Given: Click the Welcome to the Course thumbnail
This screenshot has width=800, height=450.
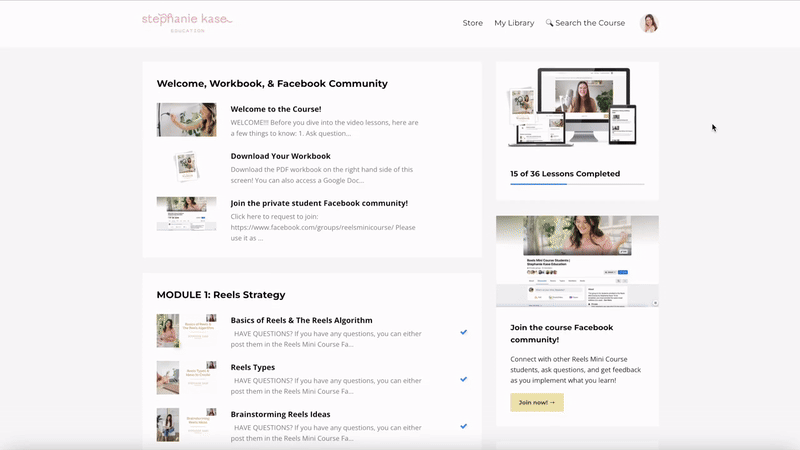Looking at the screenshot, I should pyautogui.click(x=186, y=120).
